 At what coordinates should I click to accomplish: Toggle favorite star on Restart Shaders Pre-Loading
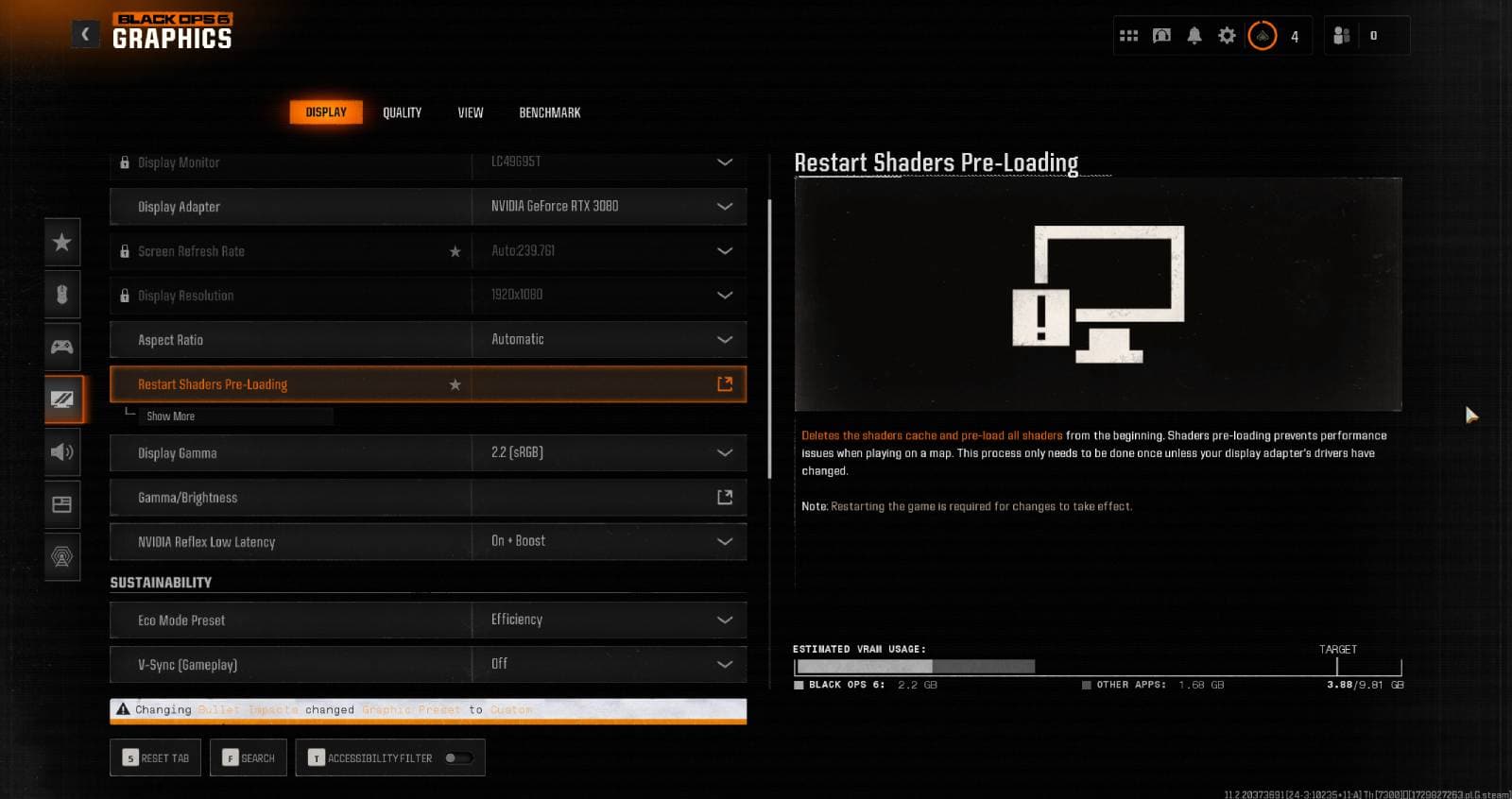pos(455,384)
